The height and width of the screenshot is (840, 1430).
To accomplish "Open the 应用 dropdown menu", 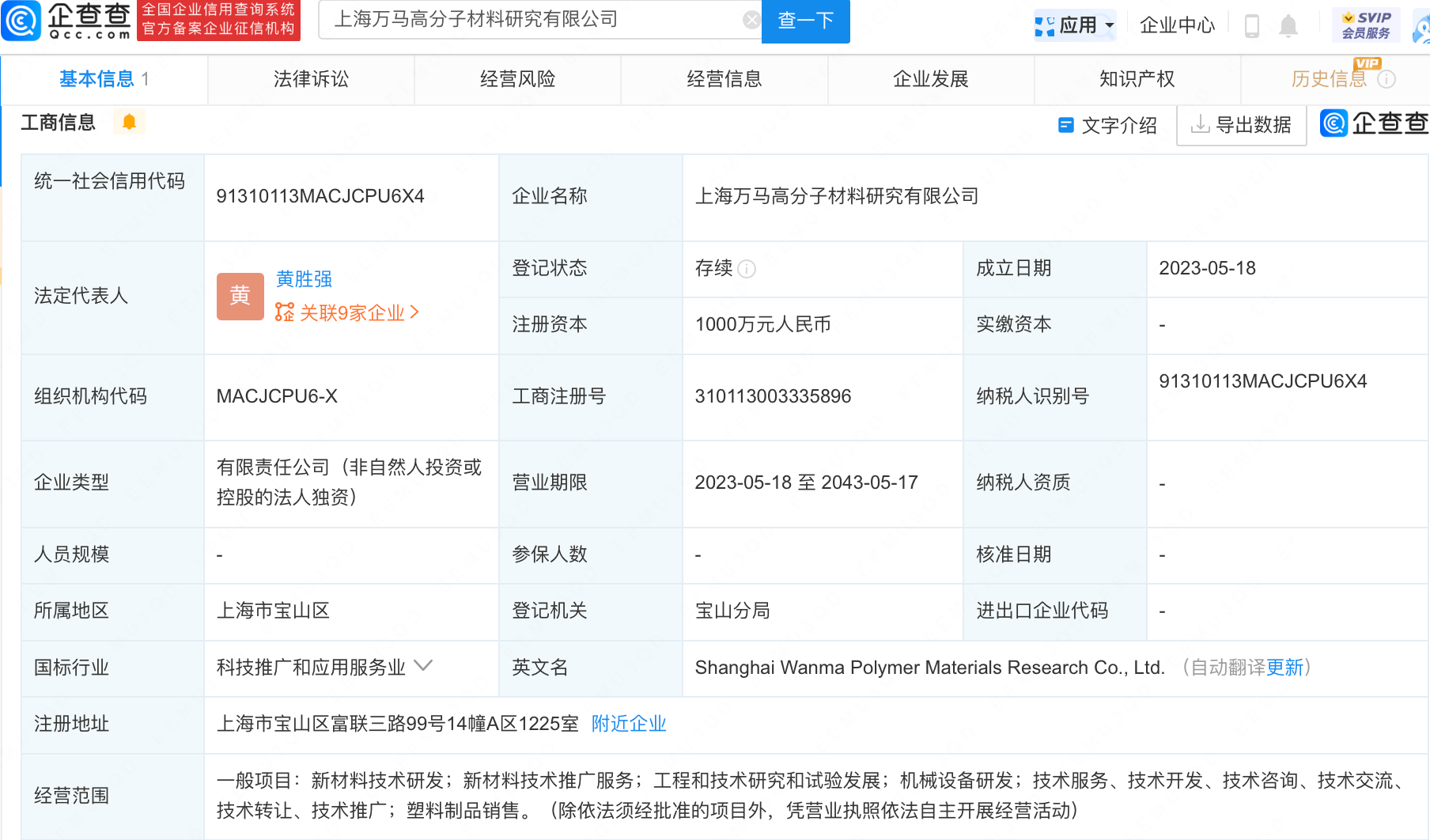I will (1075, 25).
